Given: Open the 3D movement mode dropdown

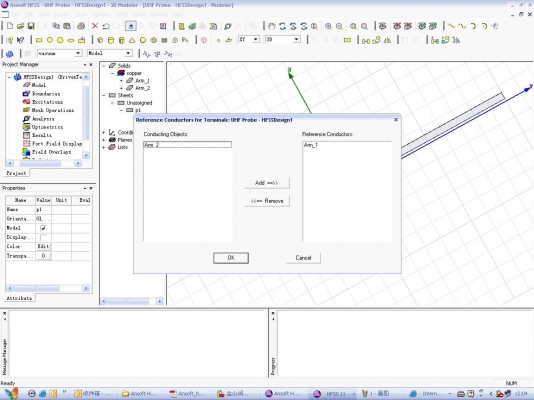Looking at the screenshot, I should tap(297, 39).
